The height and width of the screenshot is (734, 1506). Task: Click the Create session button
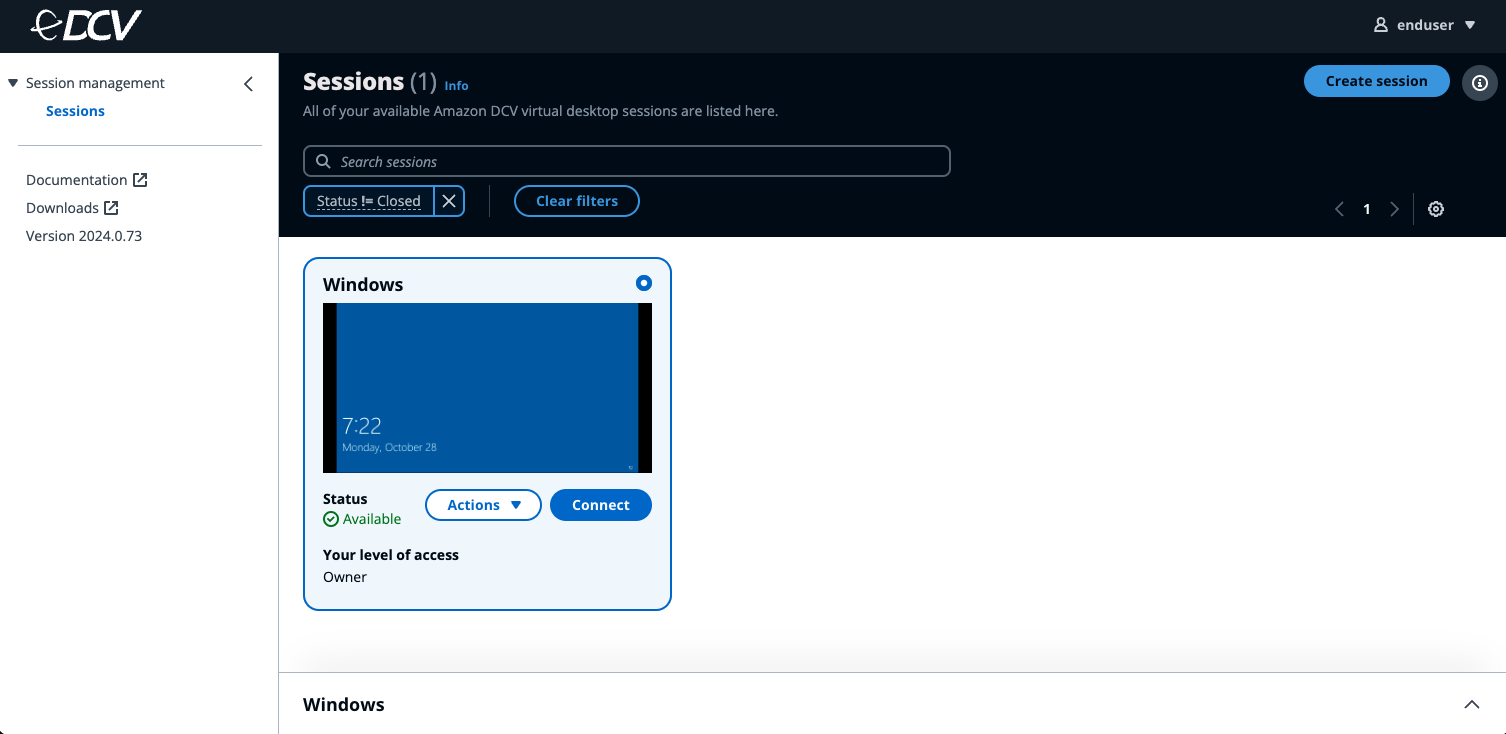[1376, 81]
